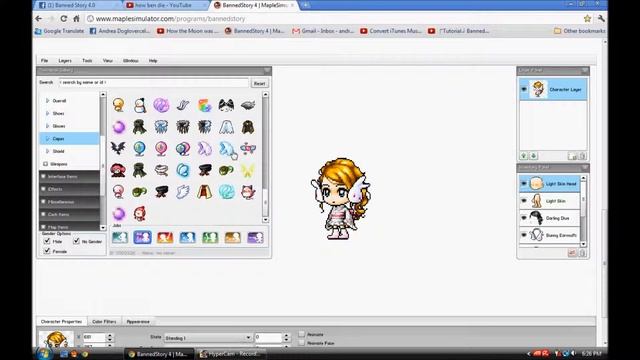Select the blue globe balloon cape
640x360 pixels.
click(140, 149)
